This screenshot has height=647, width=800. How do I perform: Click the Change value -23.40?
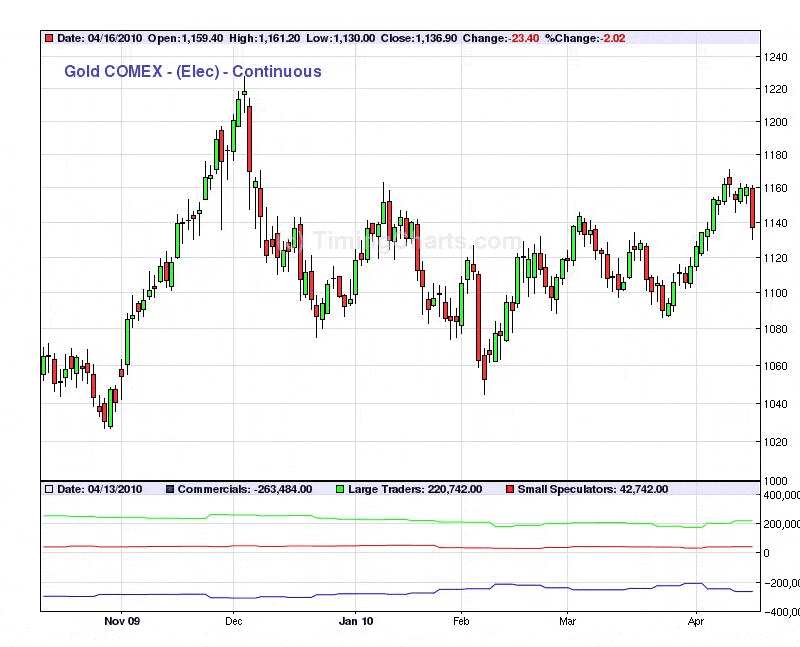pyautogui.click(x=525, y=38)
